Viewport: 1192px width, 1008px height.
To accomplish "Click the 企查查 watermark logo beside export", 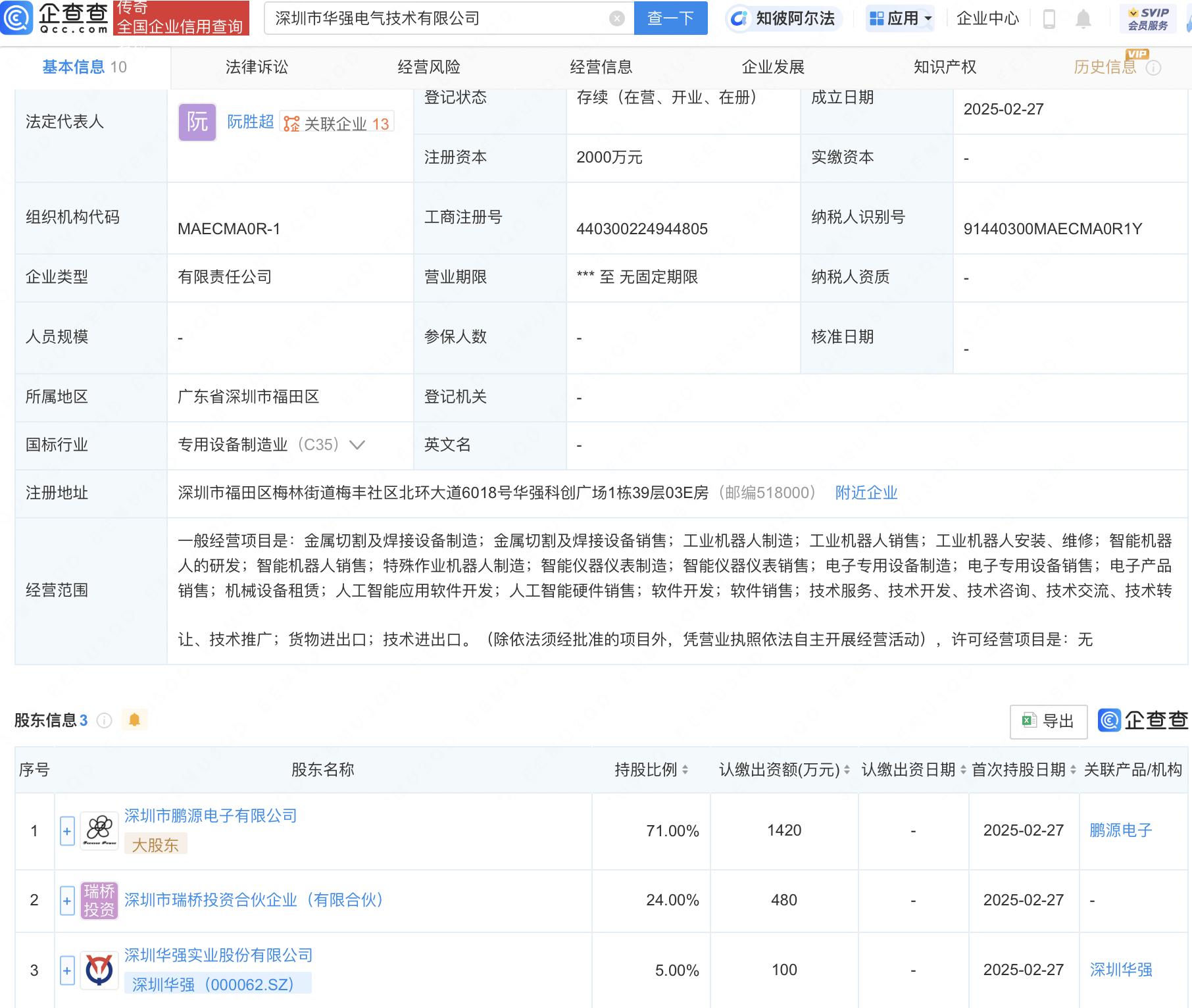I will click(1143, 720).
